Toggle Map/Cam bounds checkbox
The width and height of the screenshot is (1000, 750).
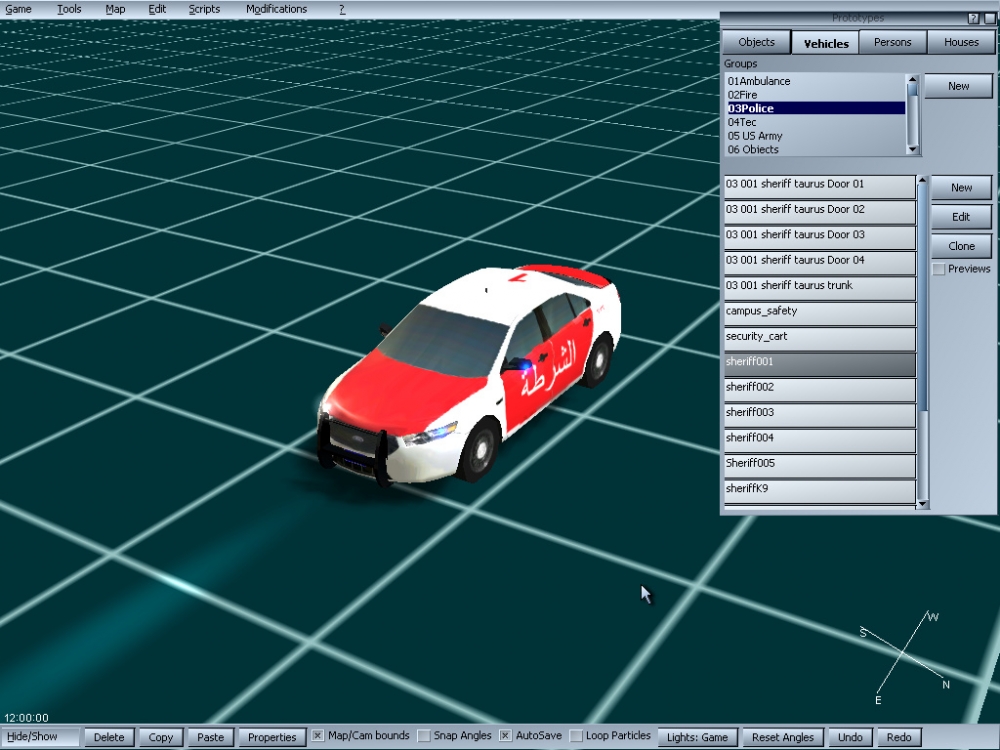(x=317, y=735)
